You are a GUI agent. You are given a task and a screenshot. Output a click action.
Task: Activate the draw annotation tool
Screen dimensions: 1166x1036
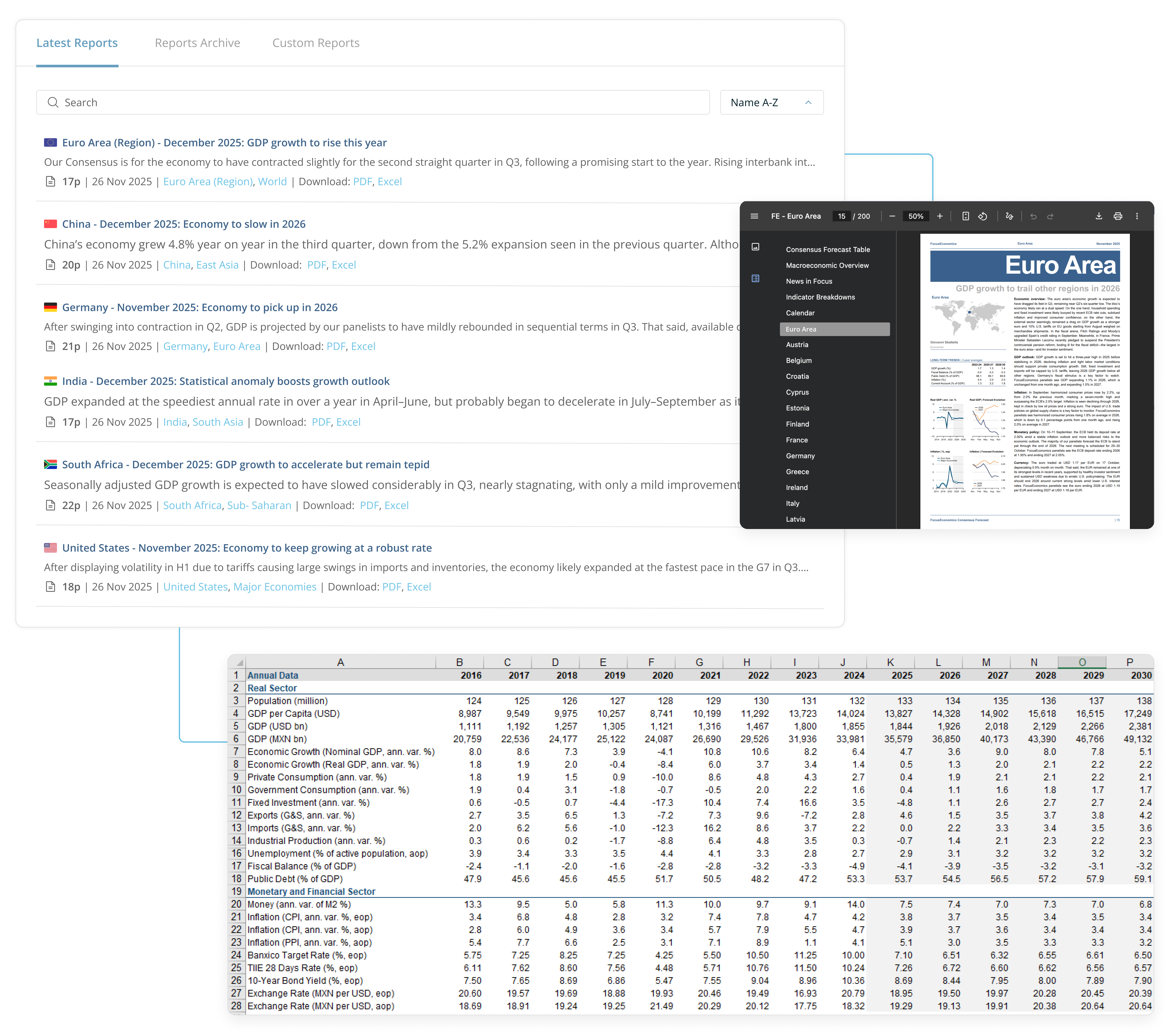1009,216
